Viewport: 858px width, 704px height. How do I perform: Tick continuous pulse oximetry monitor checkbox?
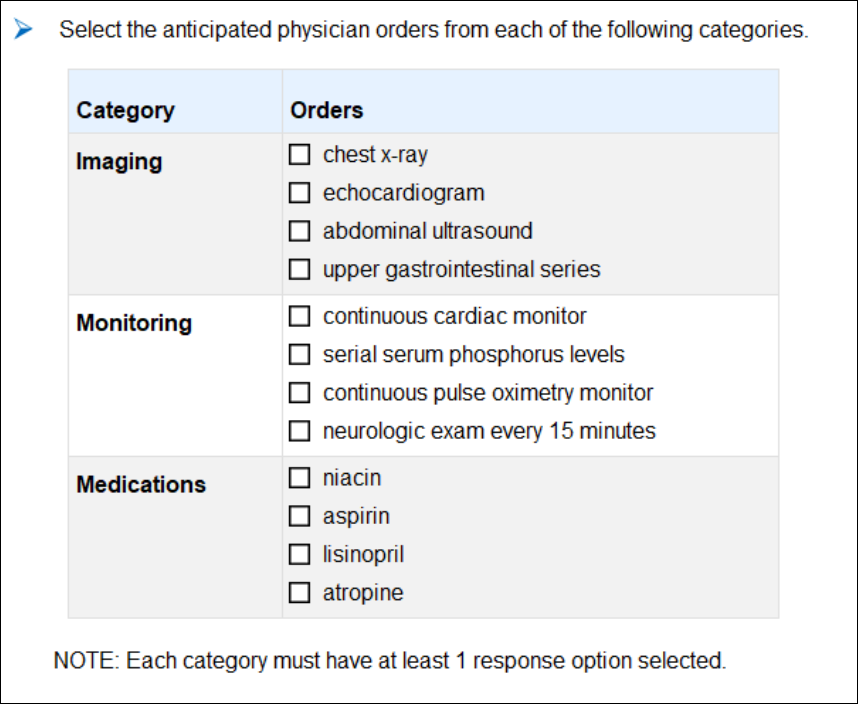(299, 392)
